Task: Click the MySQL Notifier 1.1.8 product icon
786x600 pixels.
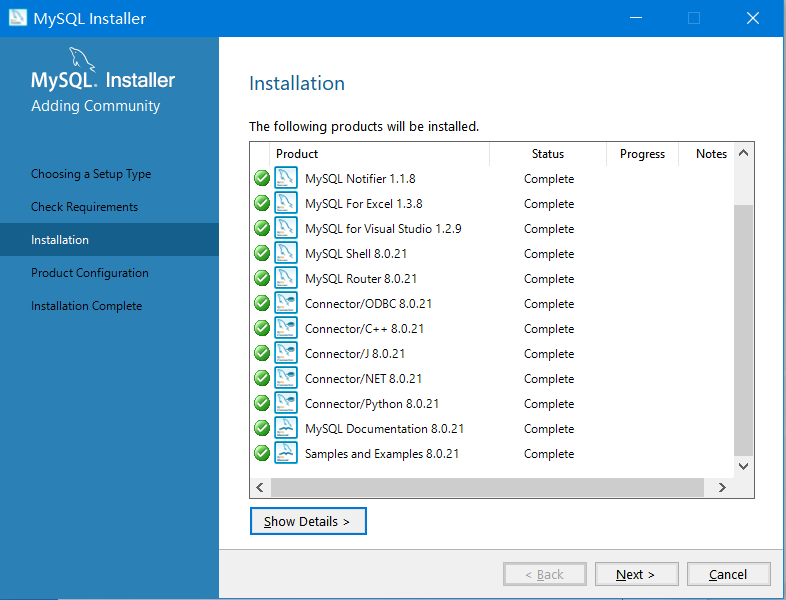Action: pos(286,179)
